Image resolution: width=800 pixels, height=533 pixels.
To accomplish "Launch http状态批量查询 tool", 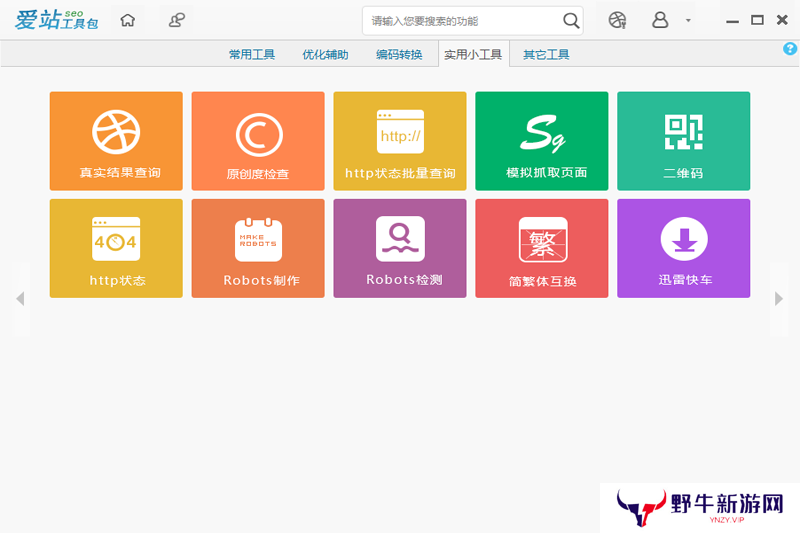I will [399, 141].
